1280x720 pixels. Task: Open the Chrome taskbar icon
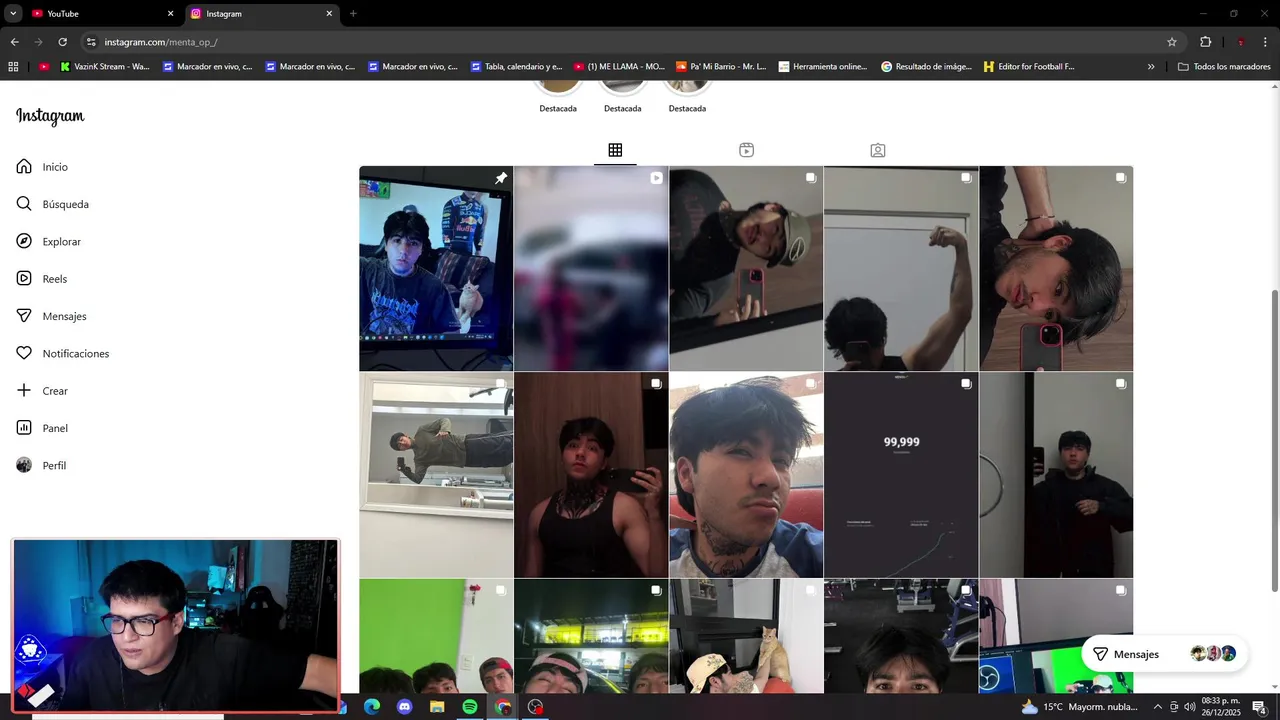click(x=503, y=707)
